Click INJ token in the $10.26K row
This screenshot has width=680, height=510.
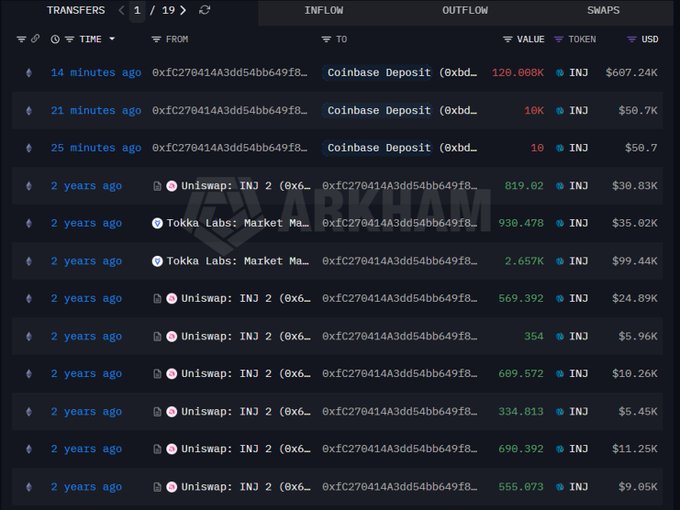572,373
